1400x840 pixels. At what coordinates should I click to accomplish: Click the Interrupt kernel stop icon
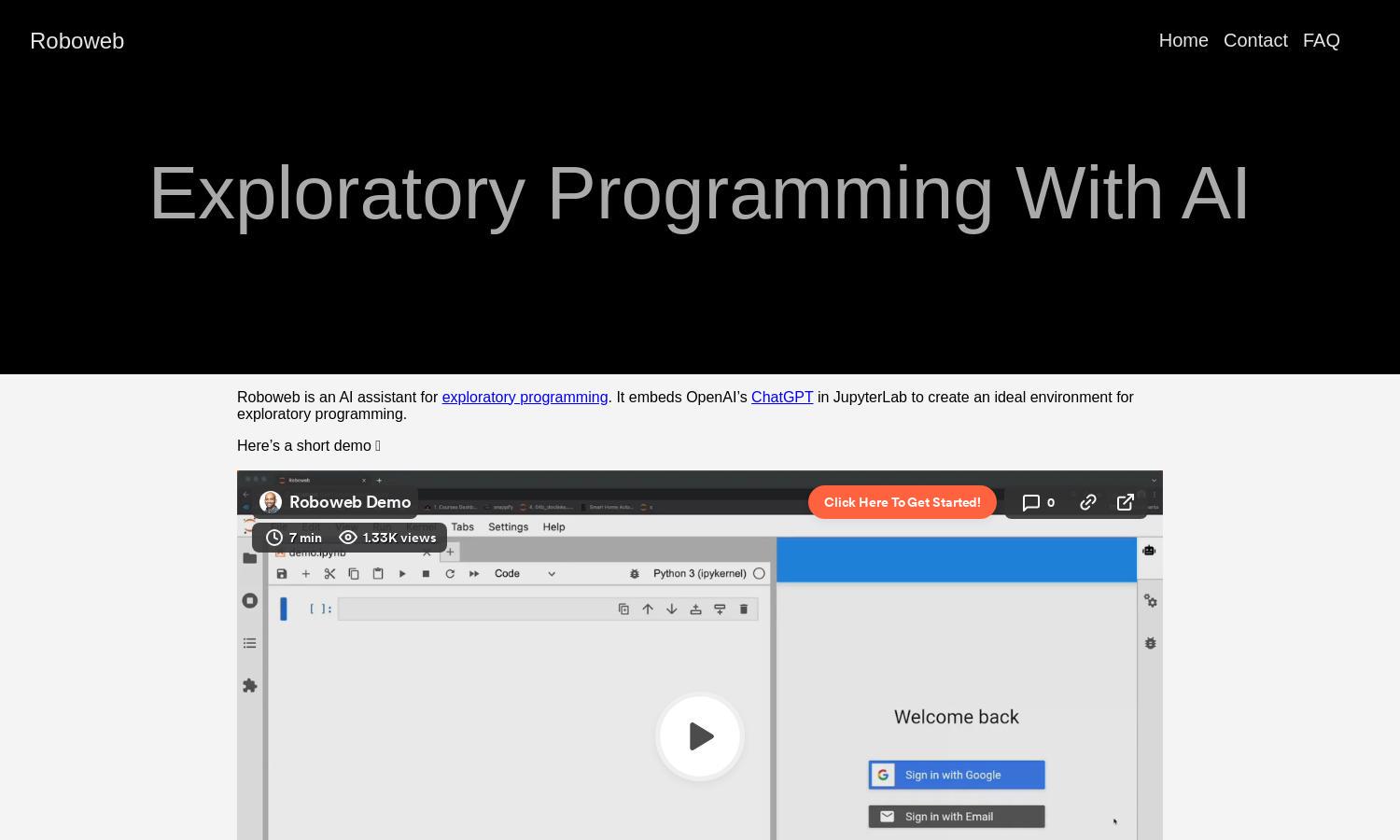point(426,574)
